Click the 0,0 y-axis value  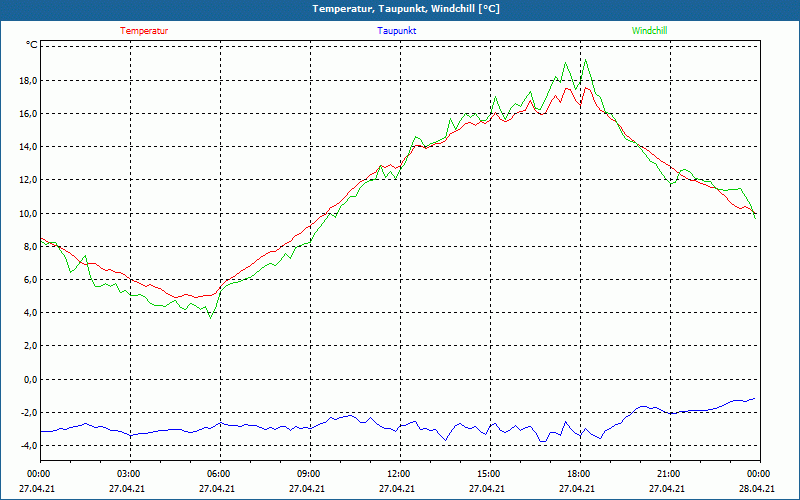pos(30,379)
